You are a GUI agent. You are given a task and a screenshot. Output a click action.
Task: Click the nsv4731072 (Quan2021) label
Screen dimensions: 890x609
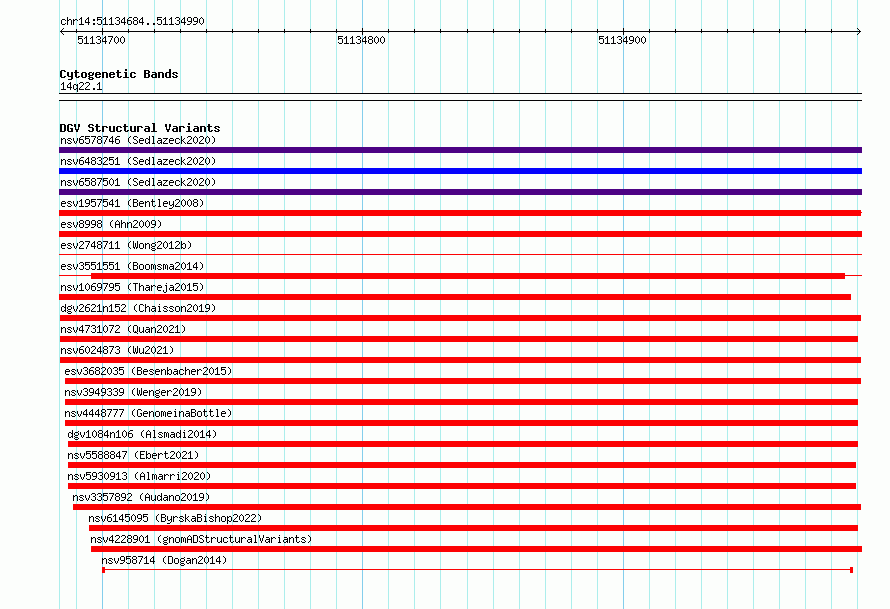point(123,329)
